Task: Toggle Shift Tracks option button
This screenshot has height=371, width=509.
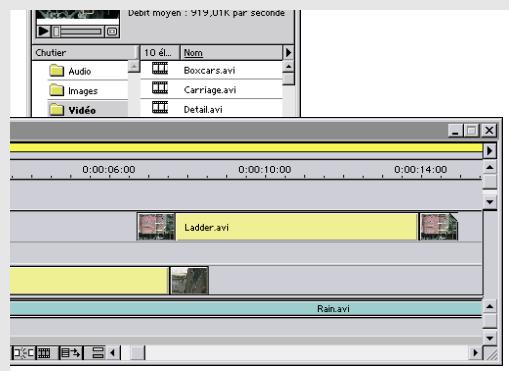Action: [71, 352]
